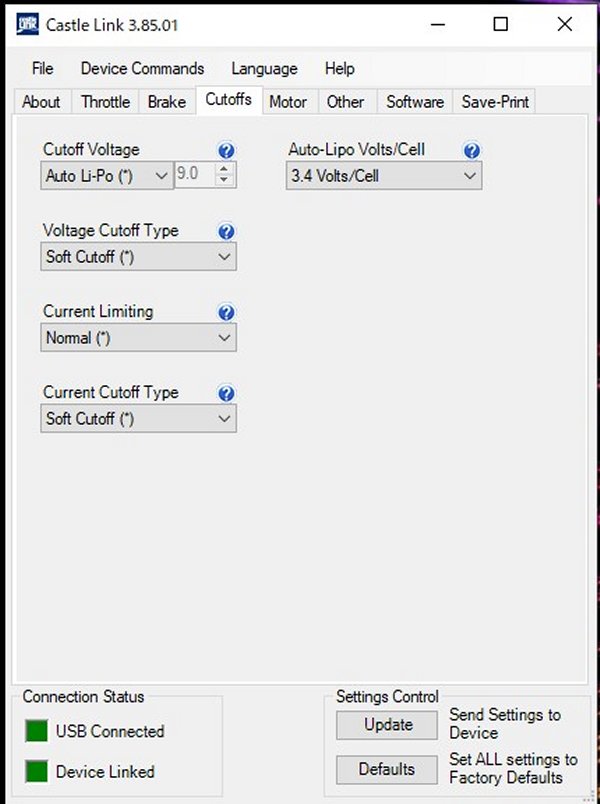The image size is (600, 804).
Task: Click the USB Connected green indicator
Action: [36, 731]
